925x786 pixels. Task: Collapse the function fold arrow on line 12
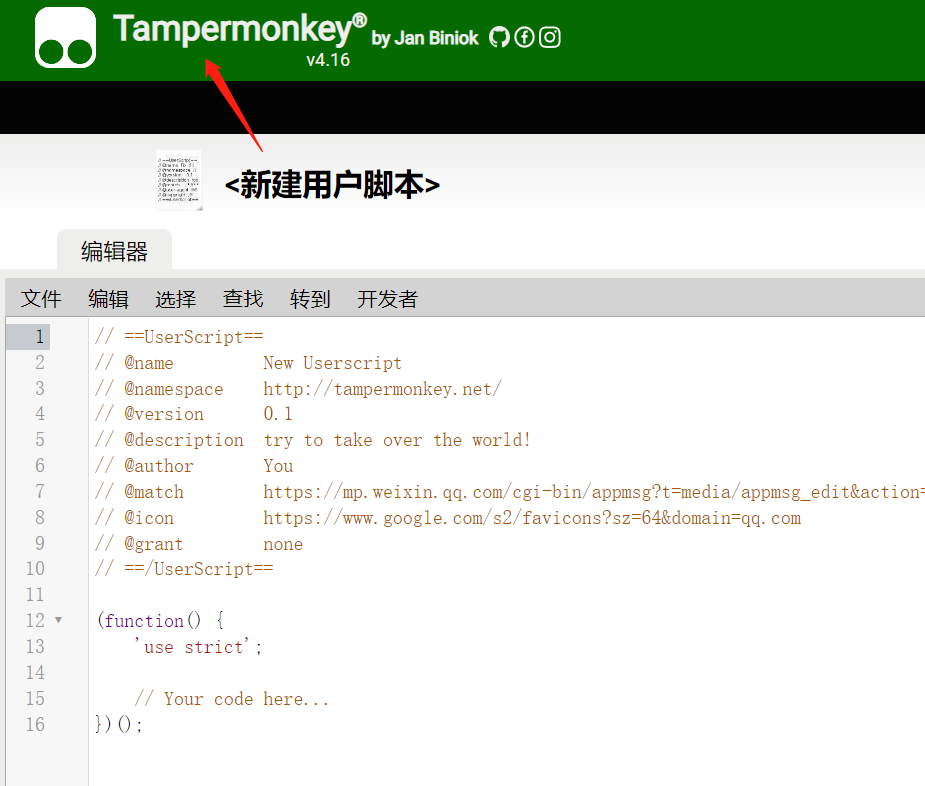pyautogui.click(x=58, y=620)
